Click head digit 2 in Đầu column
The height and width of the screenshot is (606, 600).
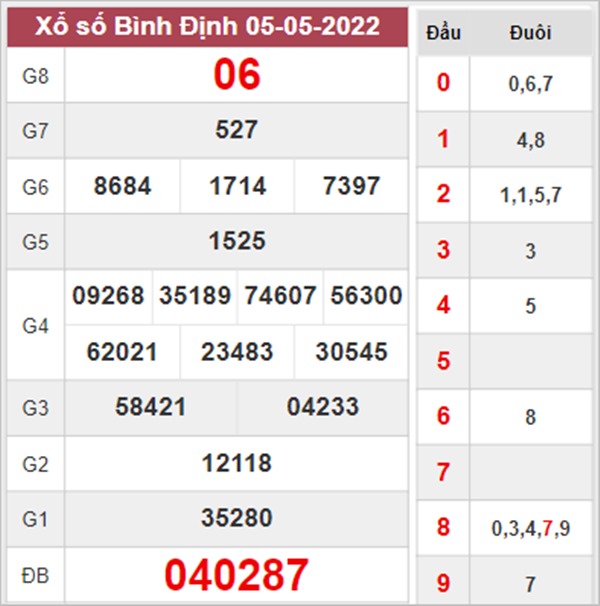[x=443, y=194]
